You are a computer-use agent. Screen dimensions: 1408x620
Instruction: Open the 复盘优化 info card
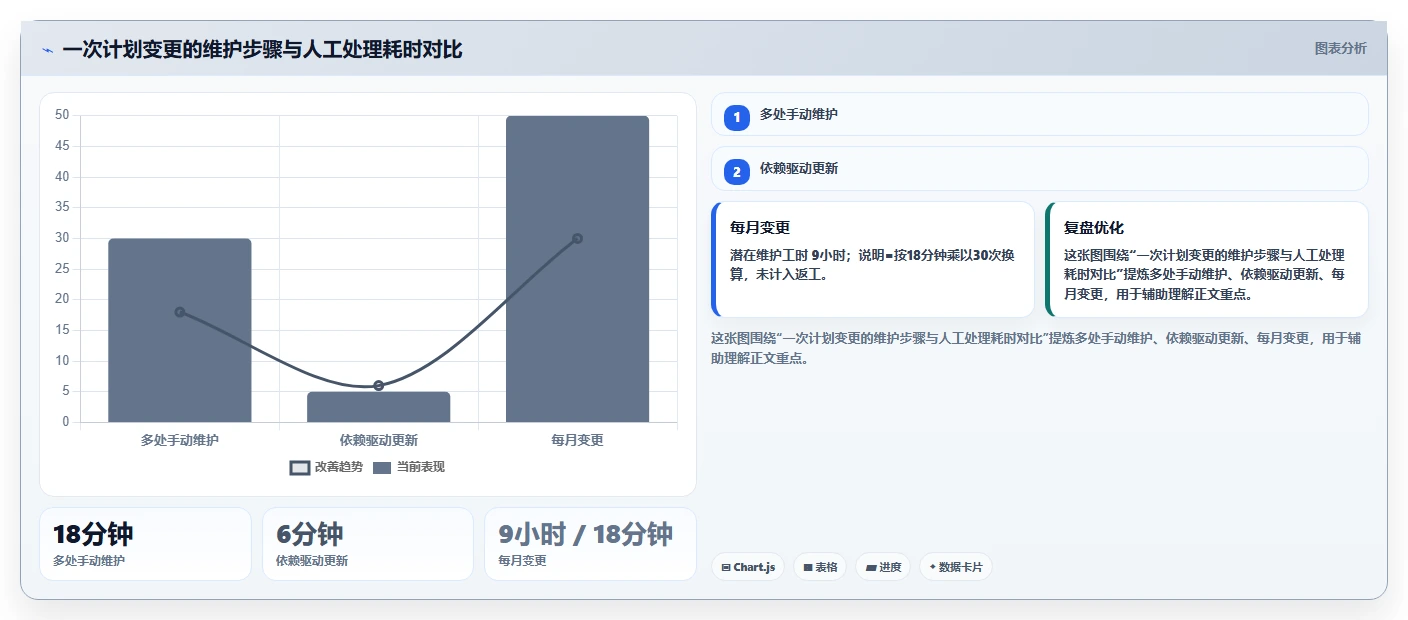(1206, 259)
